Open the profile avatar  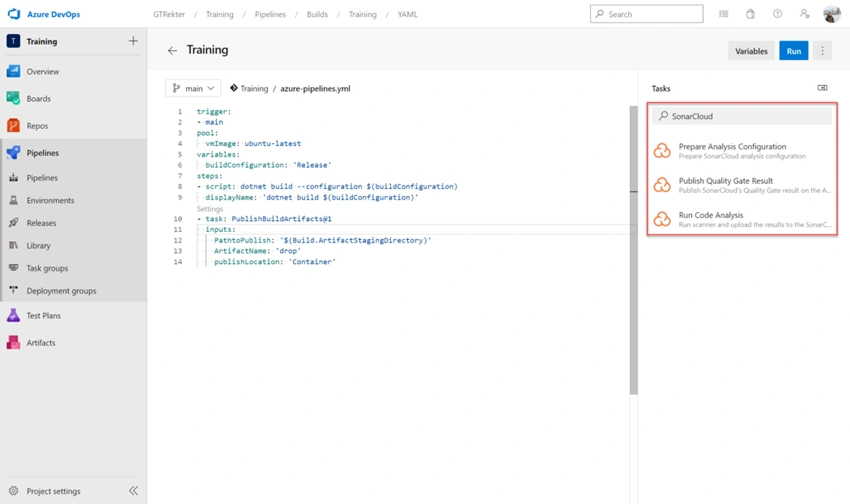832,14
